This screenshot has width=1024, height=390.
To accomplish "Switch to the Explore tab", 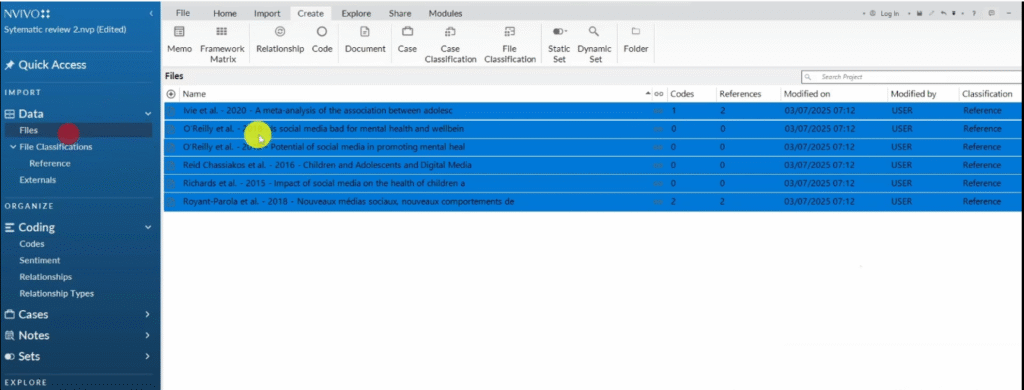I will coord(356,13).
